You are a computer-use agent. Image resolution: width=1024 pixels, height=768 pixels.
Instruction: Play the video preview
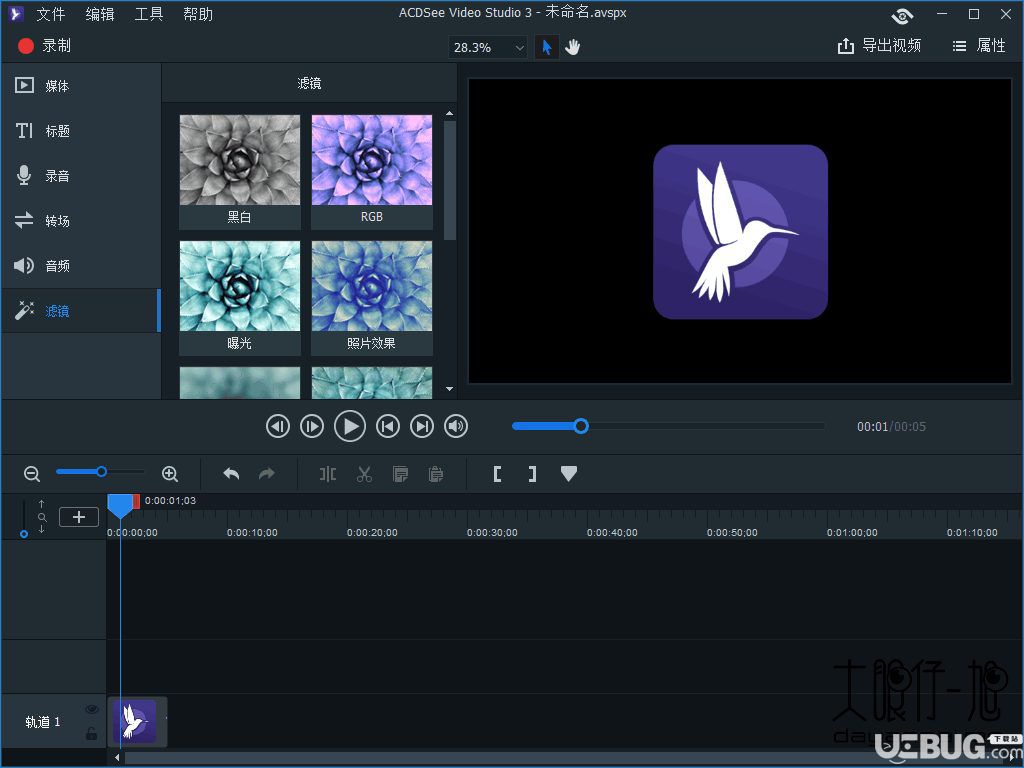[x=350, y=426]
